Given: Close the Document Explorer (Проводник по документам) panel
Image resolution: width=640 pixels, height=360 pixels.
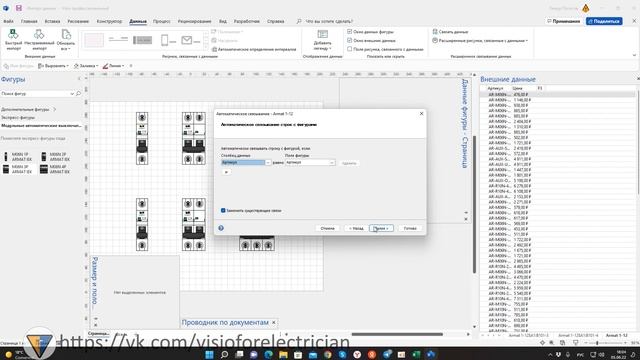Looking at the screenshot, I should click(274, 322).
